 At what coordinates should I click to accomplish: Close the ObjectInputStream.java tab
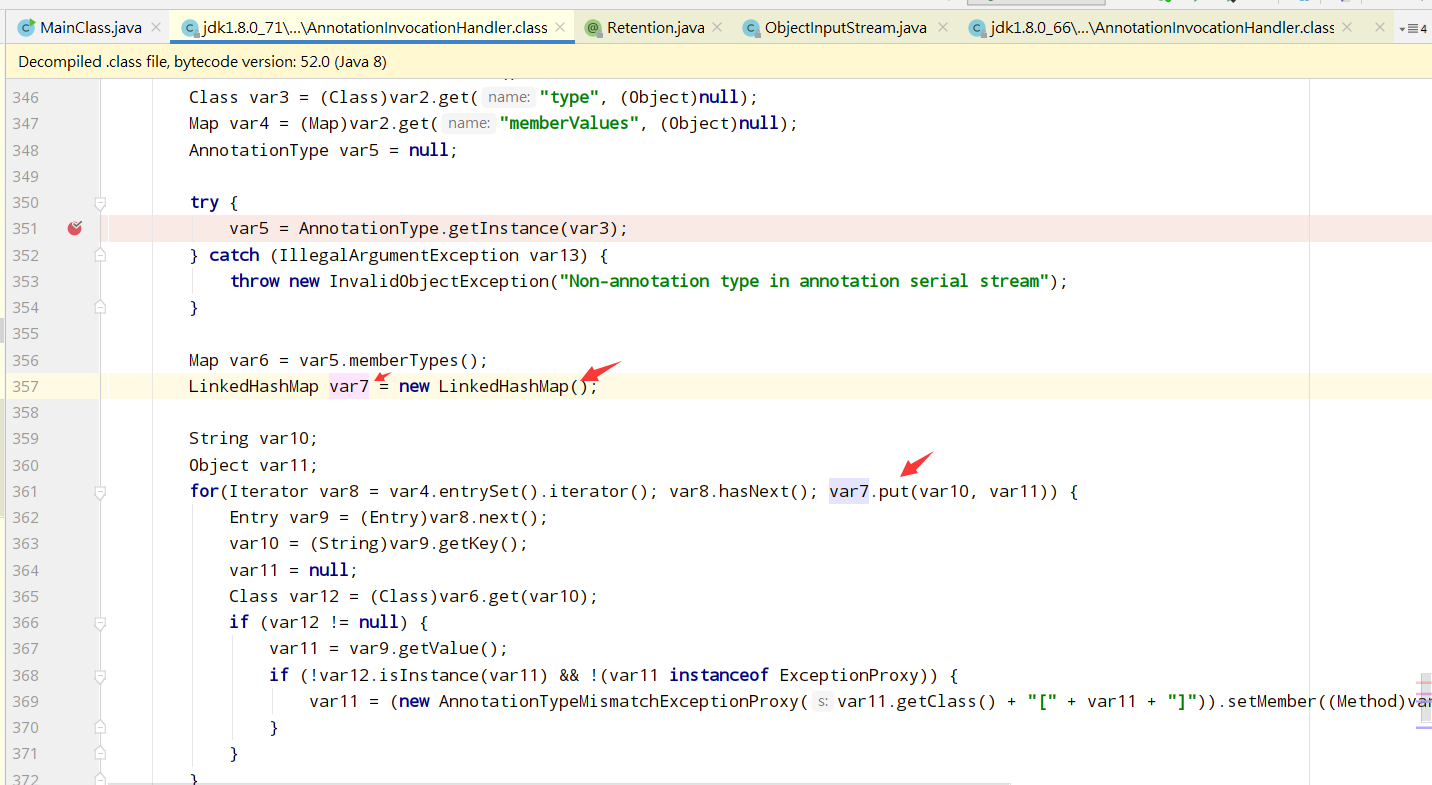coord(941,27)
